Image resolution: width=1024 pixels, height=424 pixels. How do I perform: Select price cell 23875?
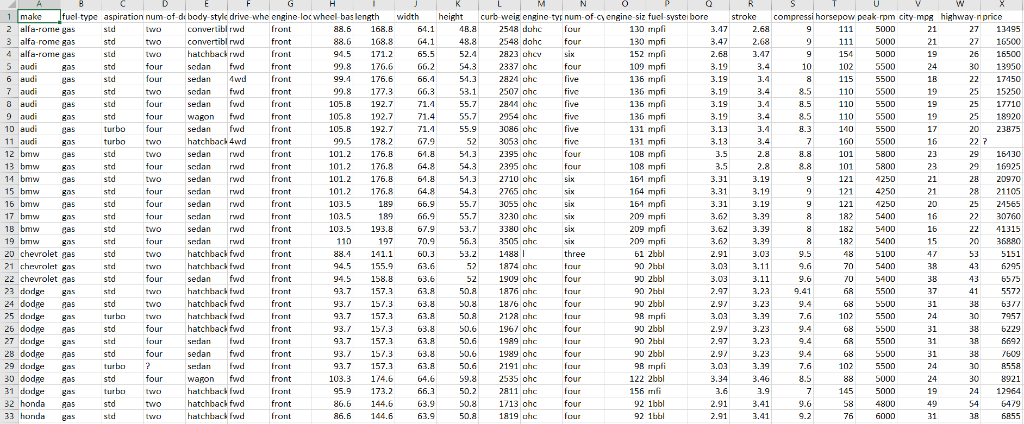point(1002,129)
